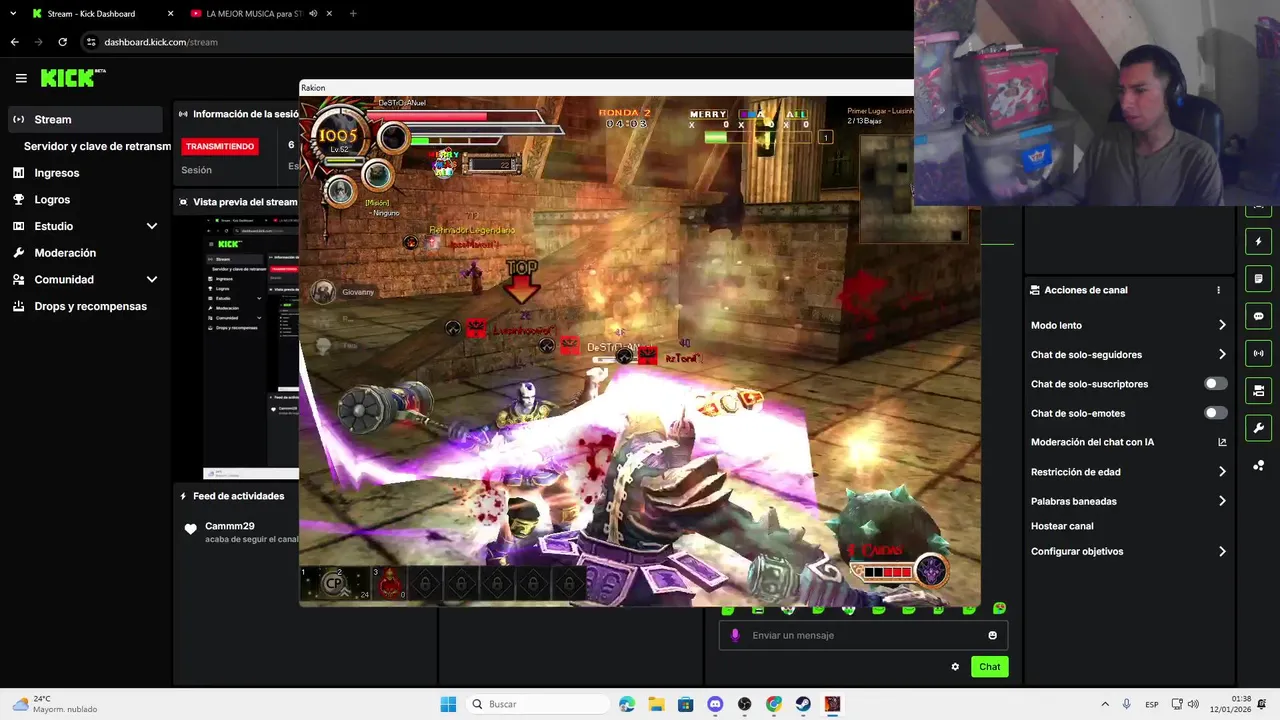
Task: Open a new browser tab
Action: 353,14
